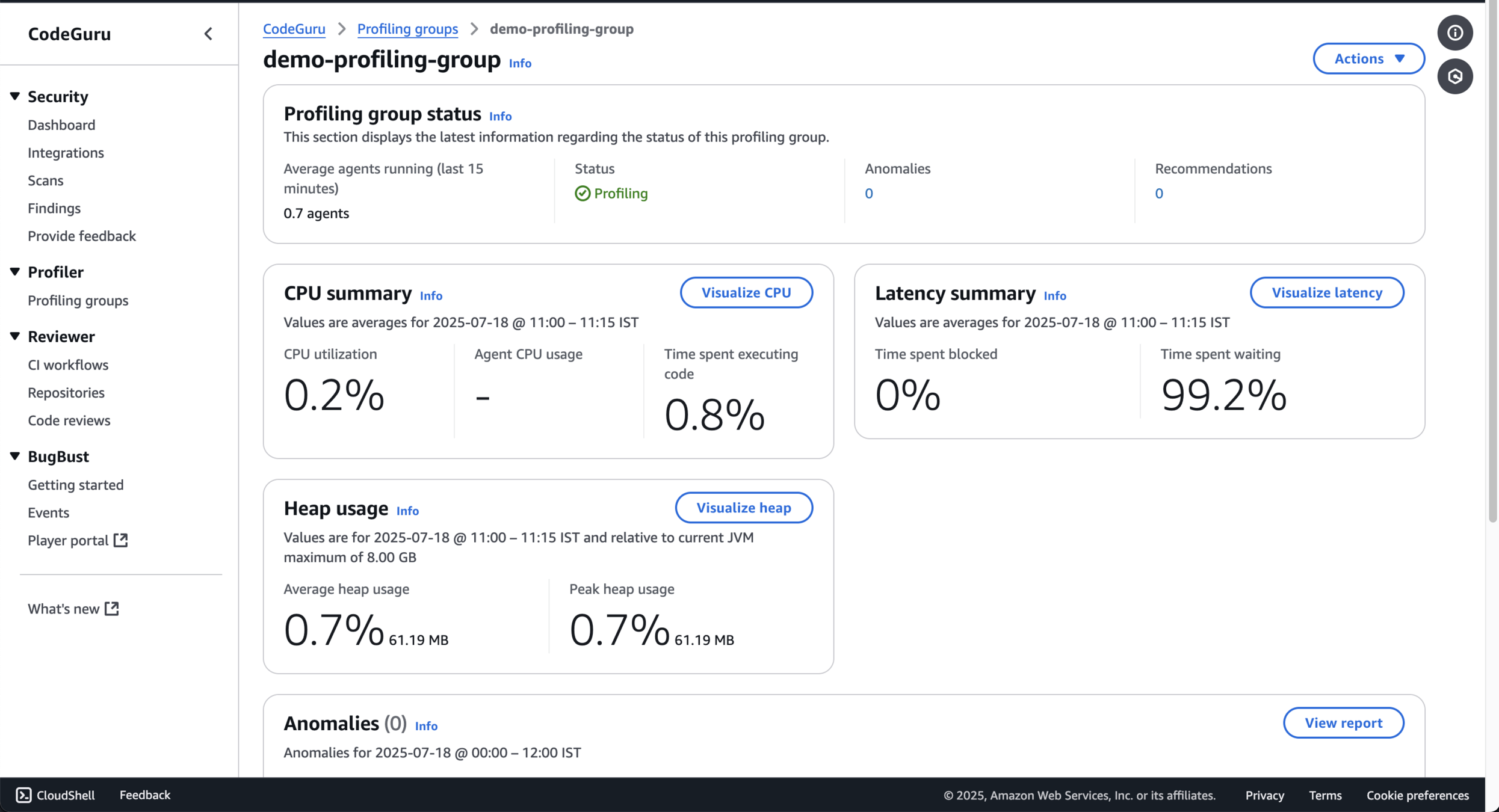Collapse the CodeGuru side navigation panel
Image resolution: width=1499 pixels, height=812 pixels.
click(208, 34)
